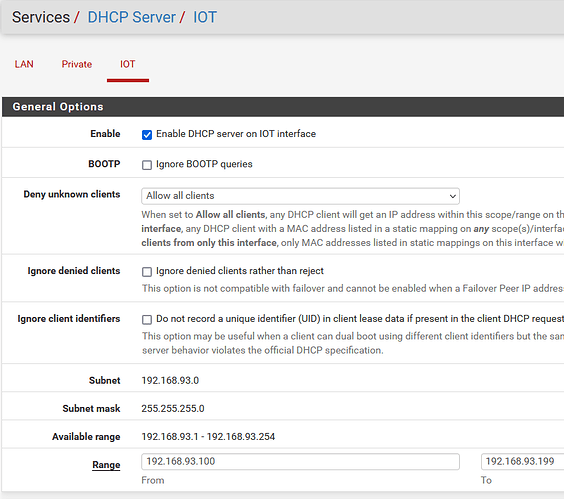Viewport: 564px width, 499px height.
Task: Click the General Options section header
Action: (x=58, y=107)
